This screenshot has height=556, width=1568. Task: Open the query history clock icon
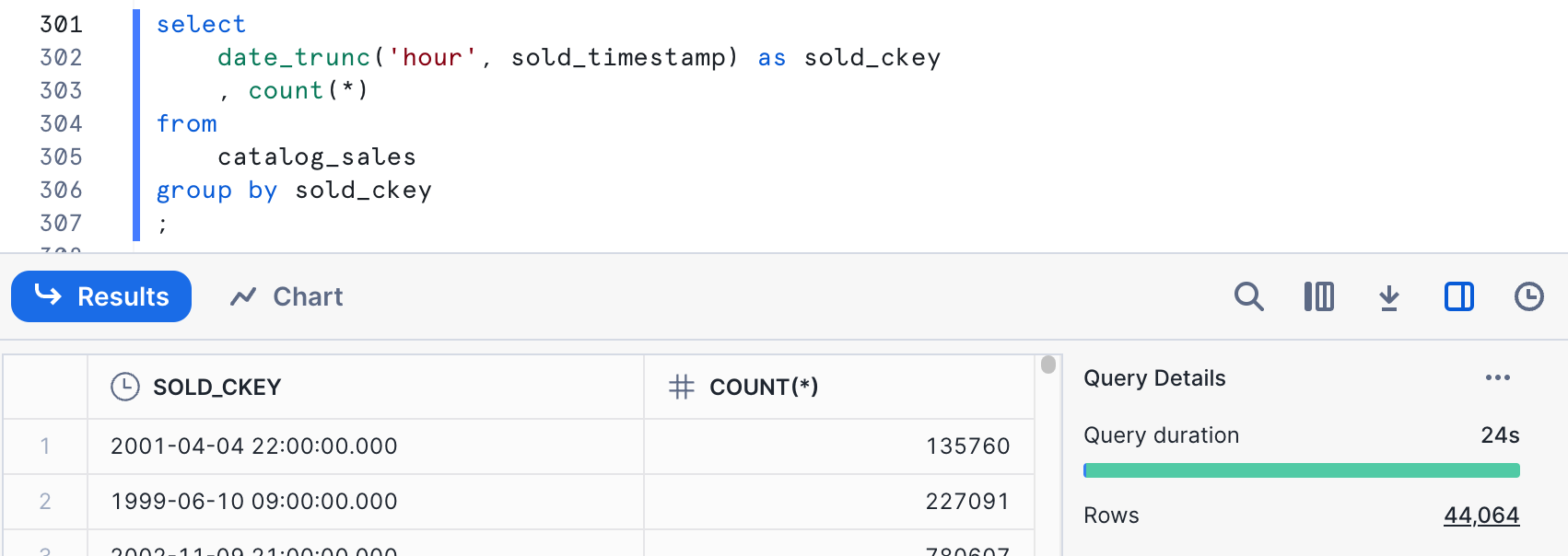(x=1528, y=296)
